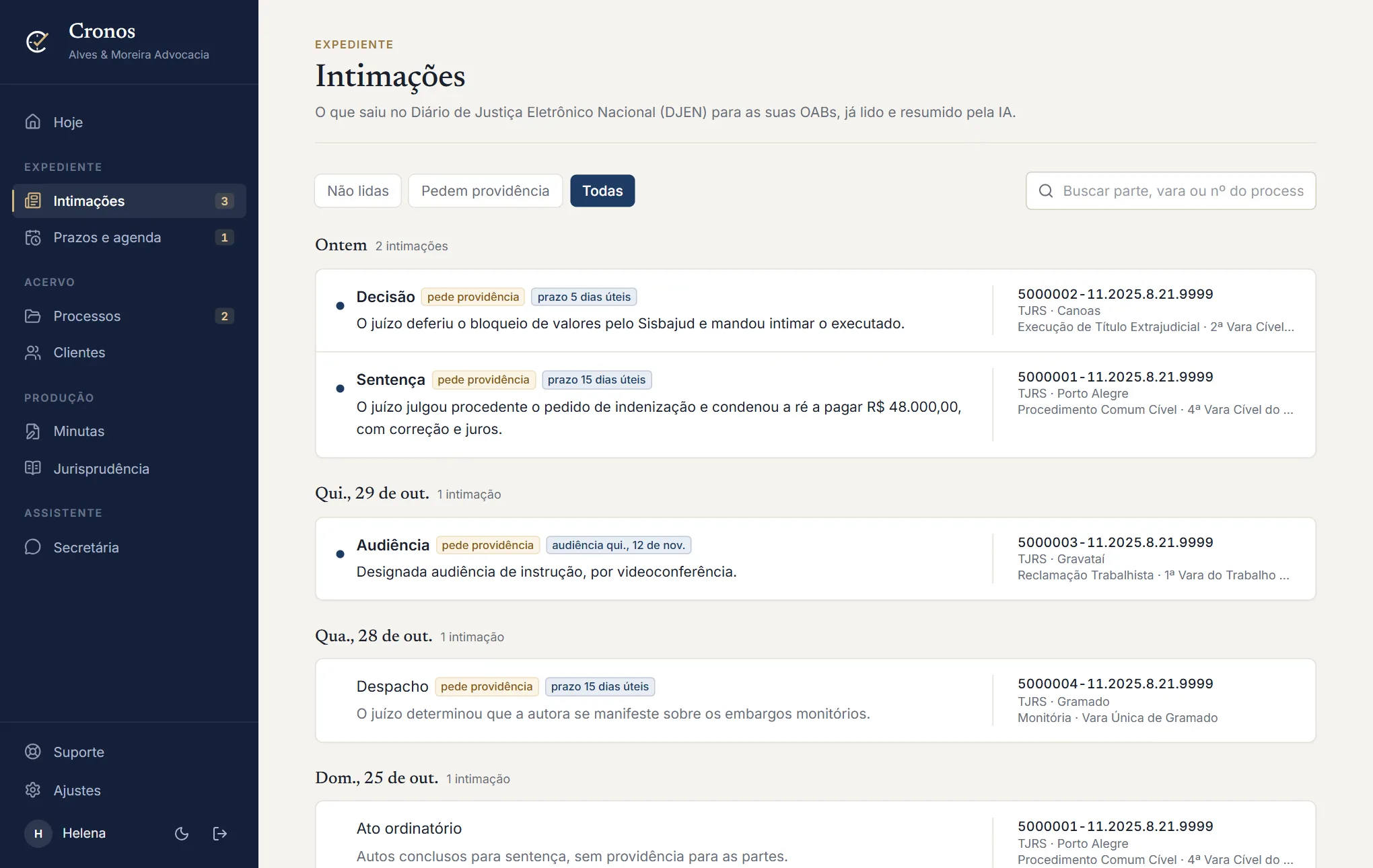Click the Intimações newspaper icon
This screenshot has width=1373, height=868.
tap(33, 201)
